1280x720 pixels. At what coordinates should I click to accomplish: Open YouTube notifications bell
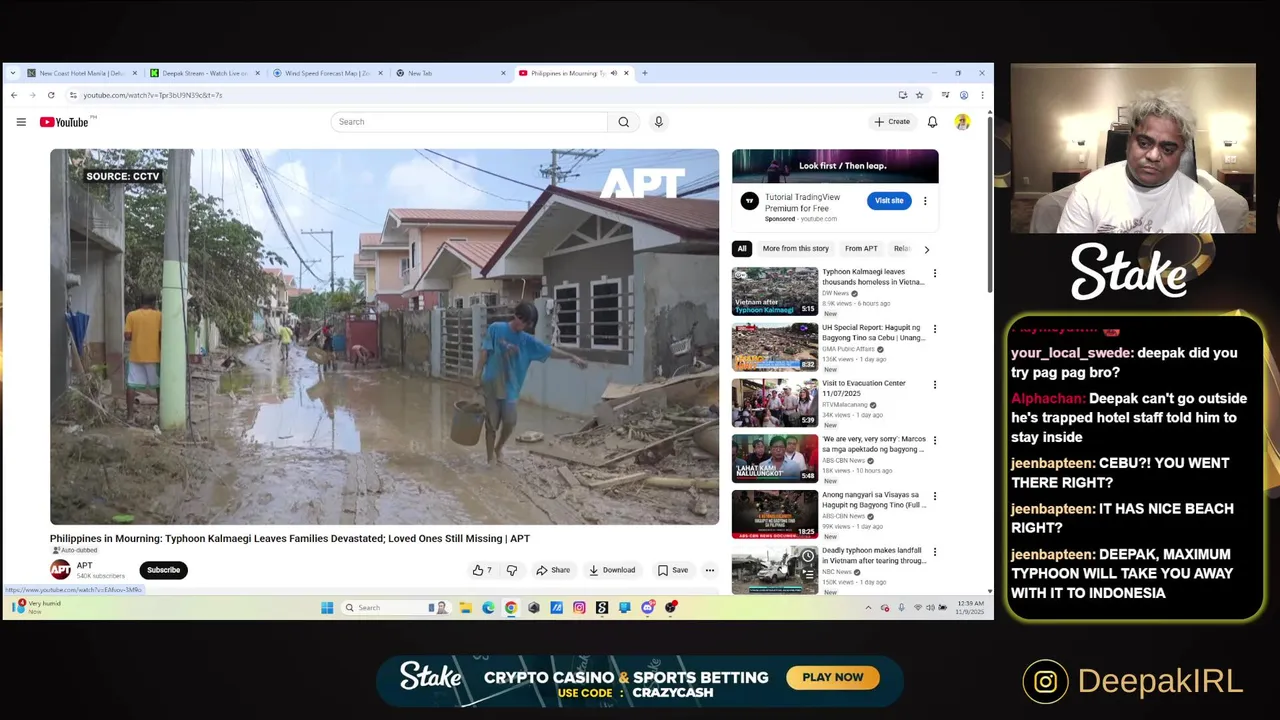(x=932, y=122)
